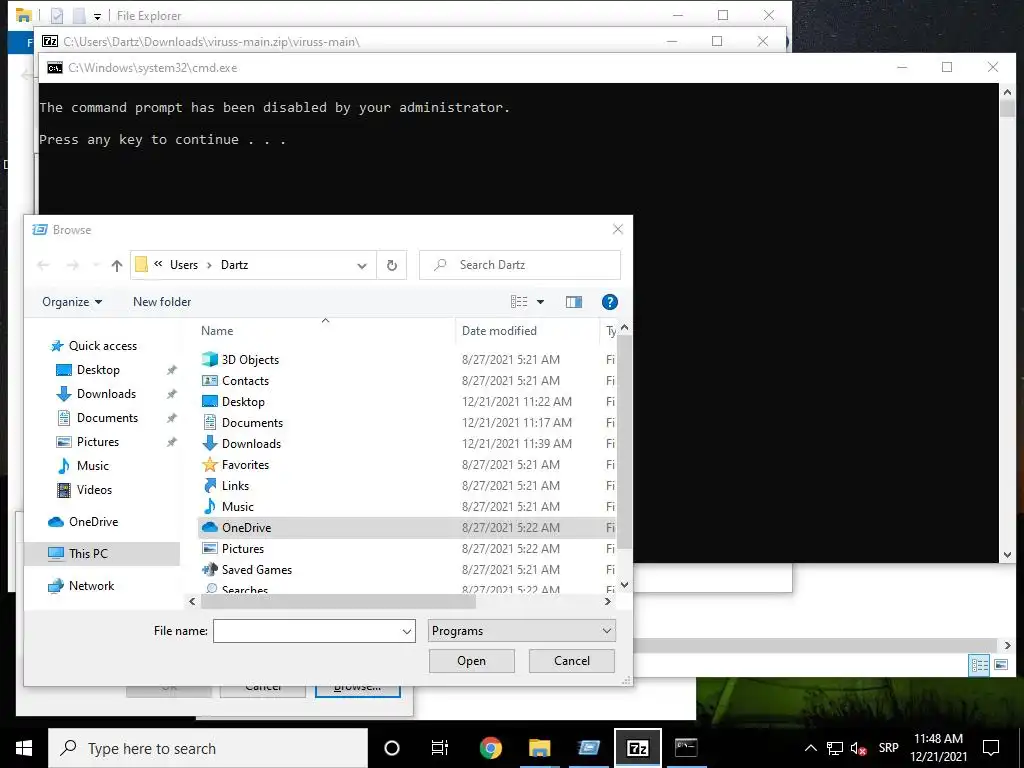The height and width of the screenshot is (768, 1024).
Task: Click the cmd.exe title bar icon
Action: (x=55, y=68)
